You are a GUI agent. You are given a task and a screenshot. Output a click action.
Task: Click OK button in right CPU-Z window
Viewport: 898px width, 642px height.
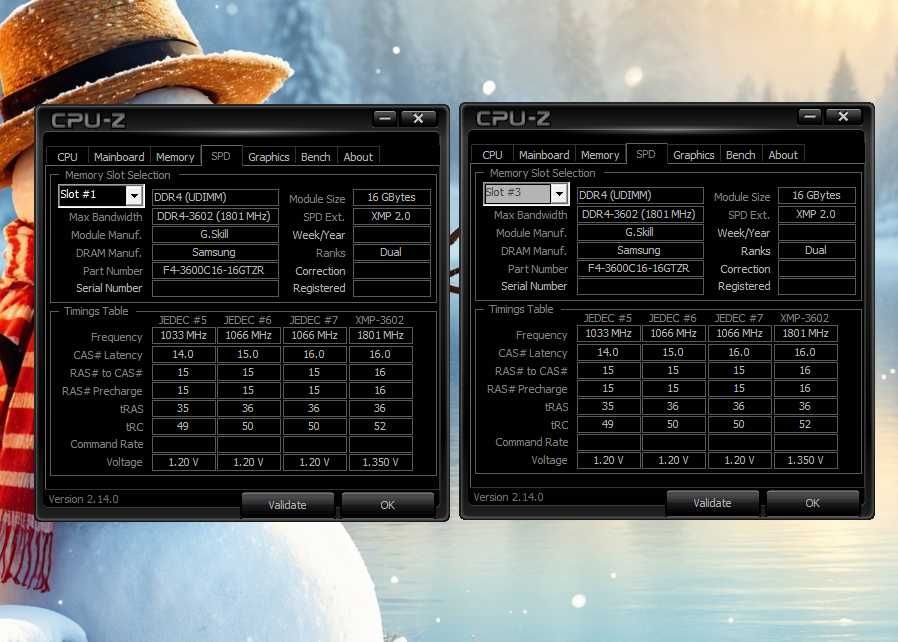813,502
